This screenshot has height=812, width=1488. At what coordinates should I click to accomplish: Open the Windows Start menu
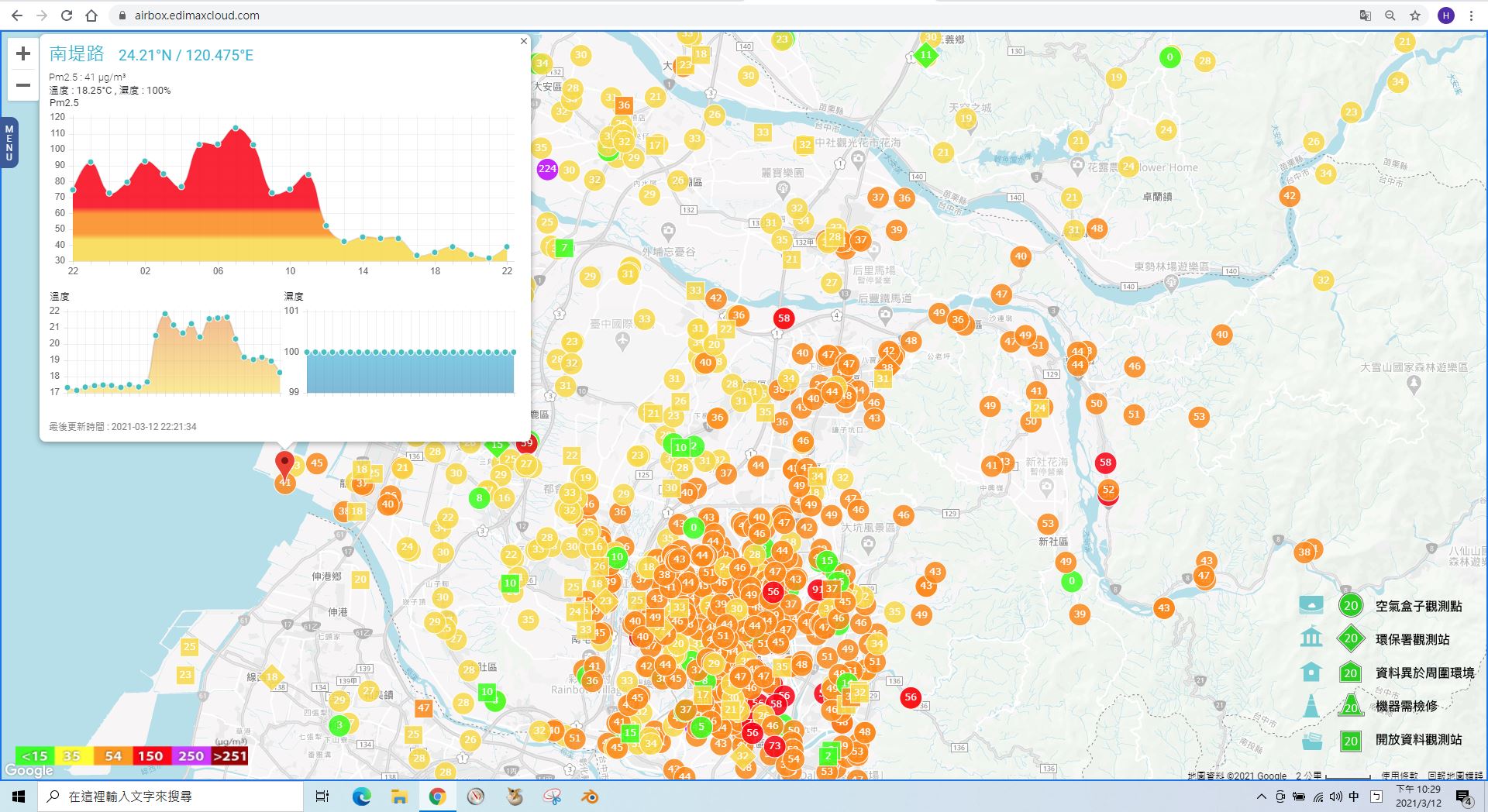[x=19, y=797]
